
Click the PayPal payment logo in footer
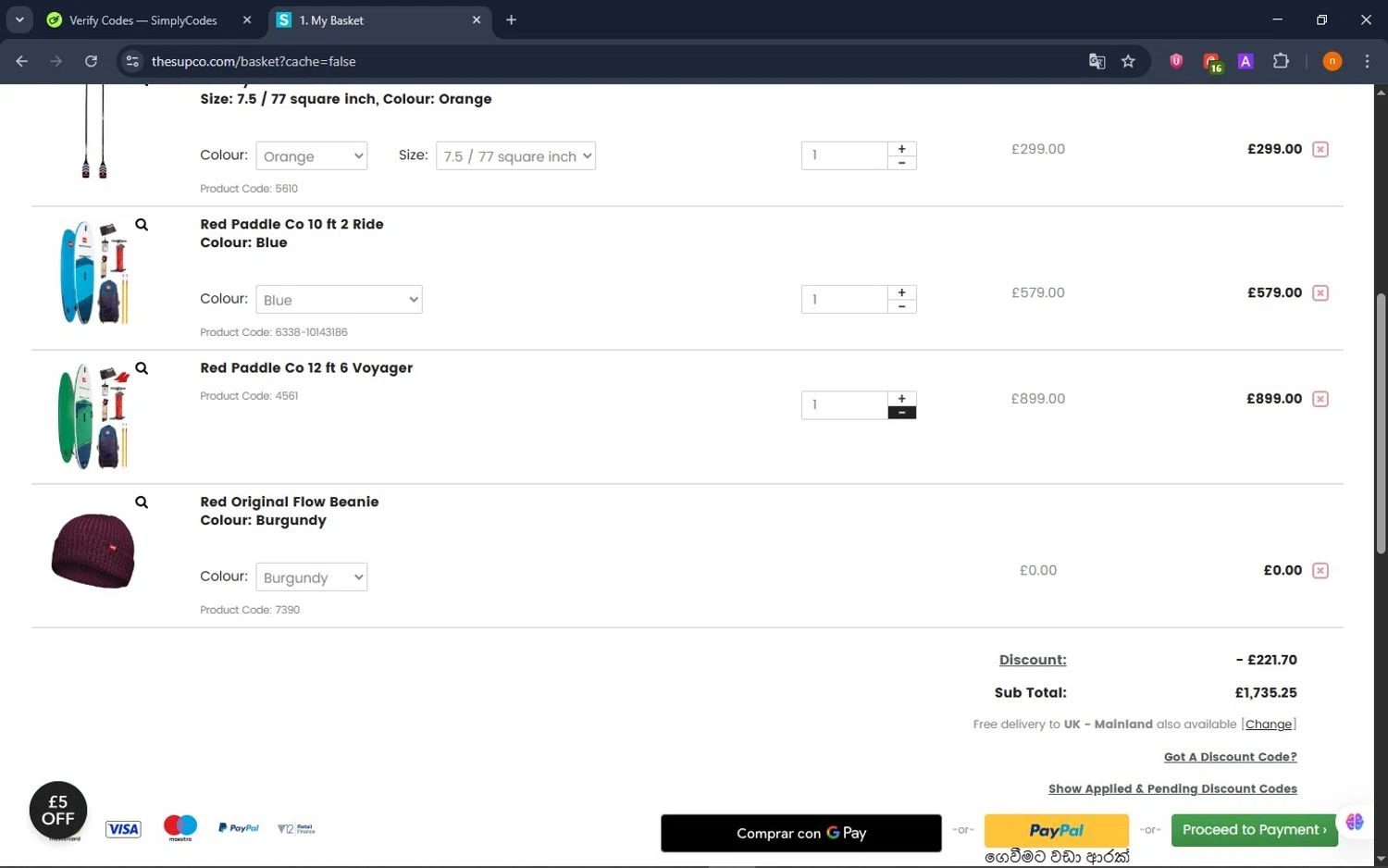[239, 828]
